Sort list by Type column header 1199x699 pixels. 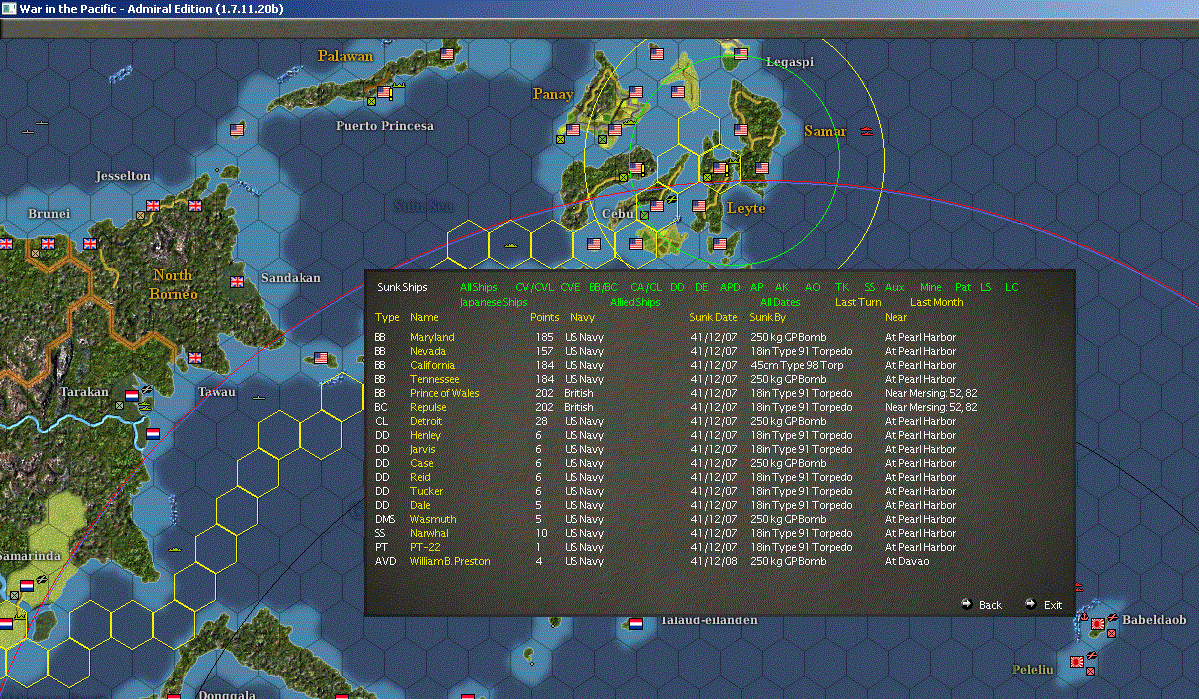(387, 317)
